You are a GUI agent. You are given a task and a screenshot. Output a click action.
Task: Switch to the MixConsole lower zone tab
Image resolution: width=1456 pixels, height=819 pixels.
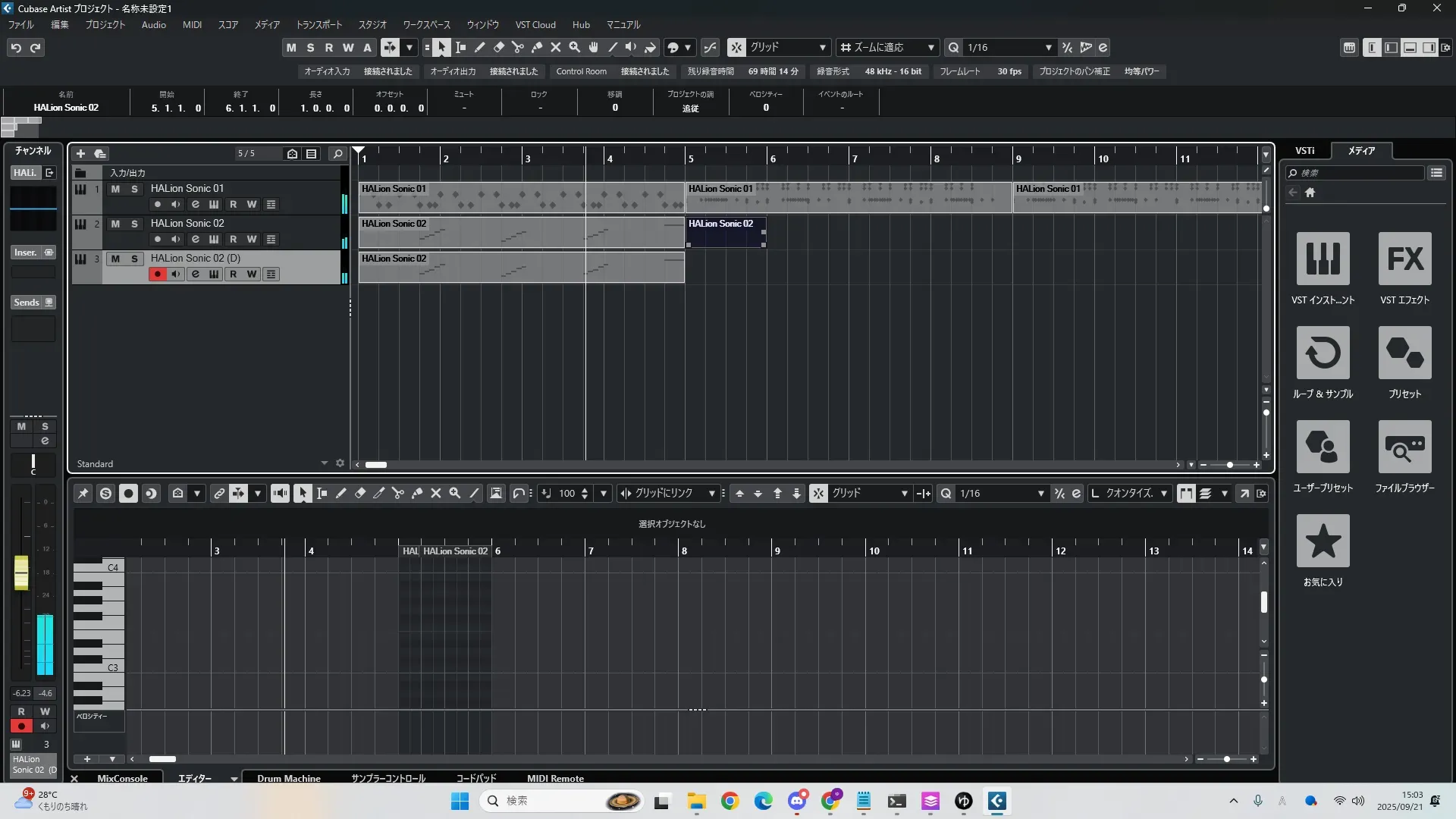[122, 778]
